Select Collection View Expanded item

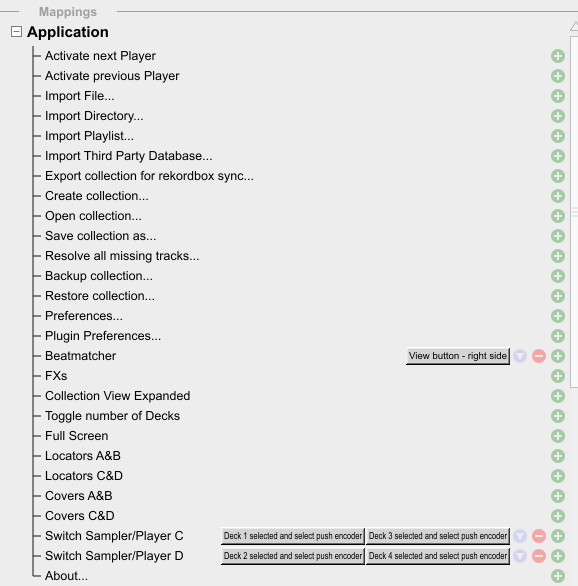click(x=117, y=396)
